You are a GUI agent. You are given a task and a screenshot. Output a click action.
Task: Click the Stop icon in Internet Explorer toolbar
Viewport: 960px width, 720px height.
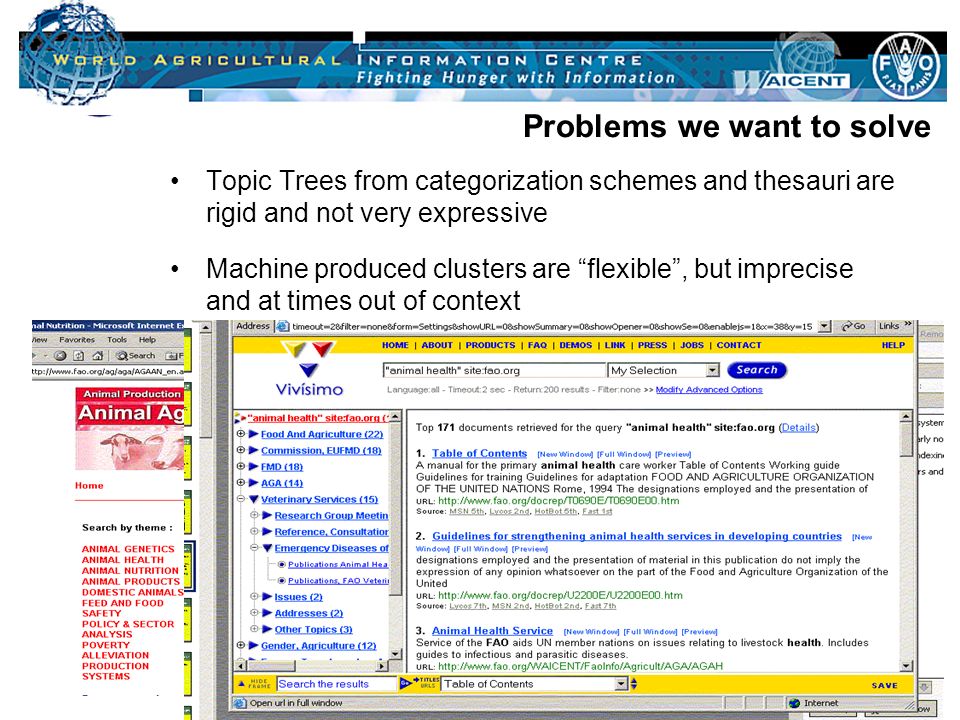tap(60, 356)
